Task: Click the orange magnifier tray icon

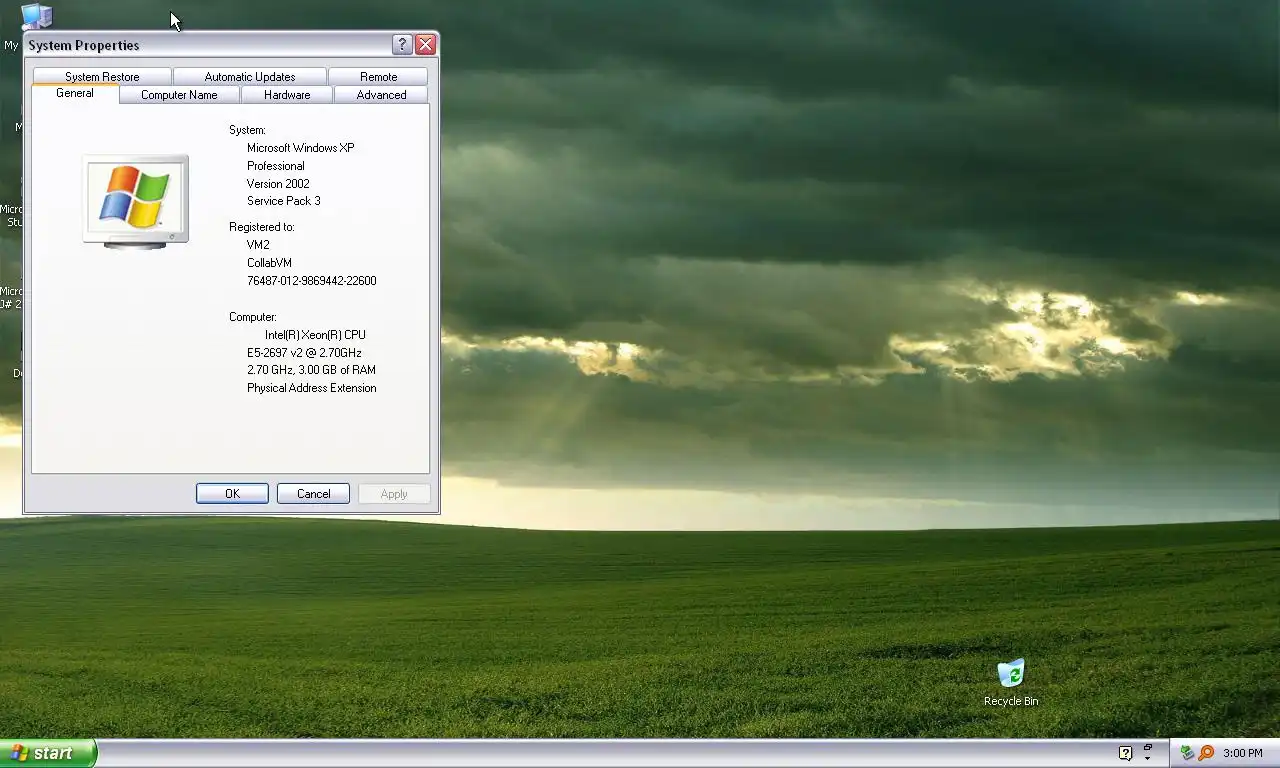Action: click(1206, 753)
